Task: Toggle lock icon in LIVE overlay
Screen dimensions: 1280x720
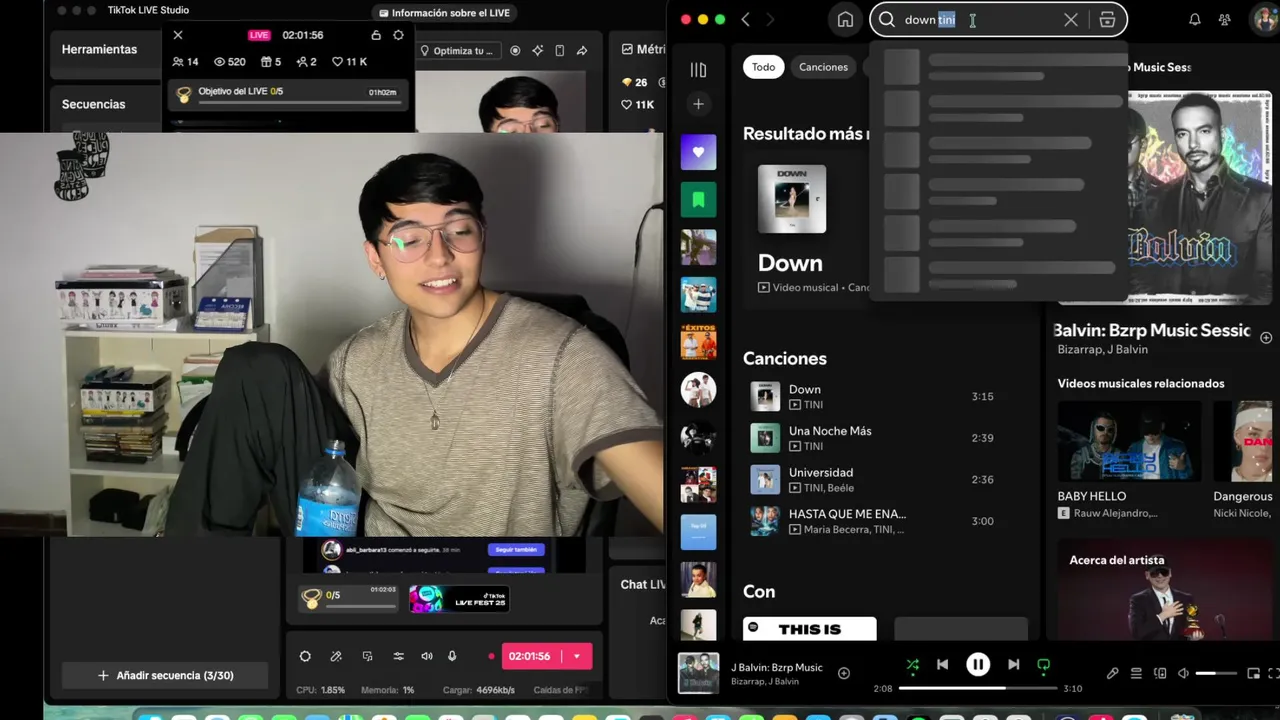Action: [376, 35]
